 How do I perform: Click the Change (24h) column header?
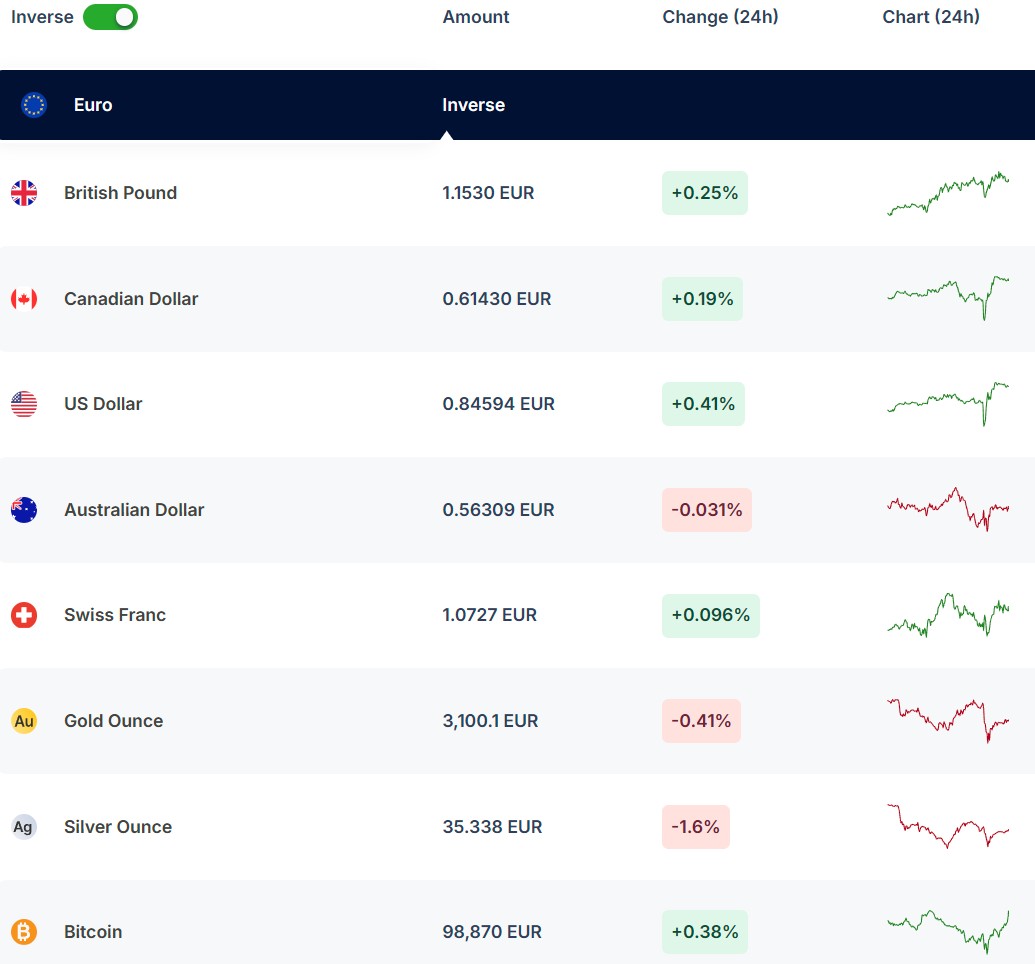tap(720, 17)
